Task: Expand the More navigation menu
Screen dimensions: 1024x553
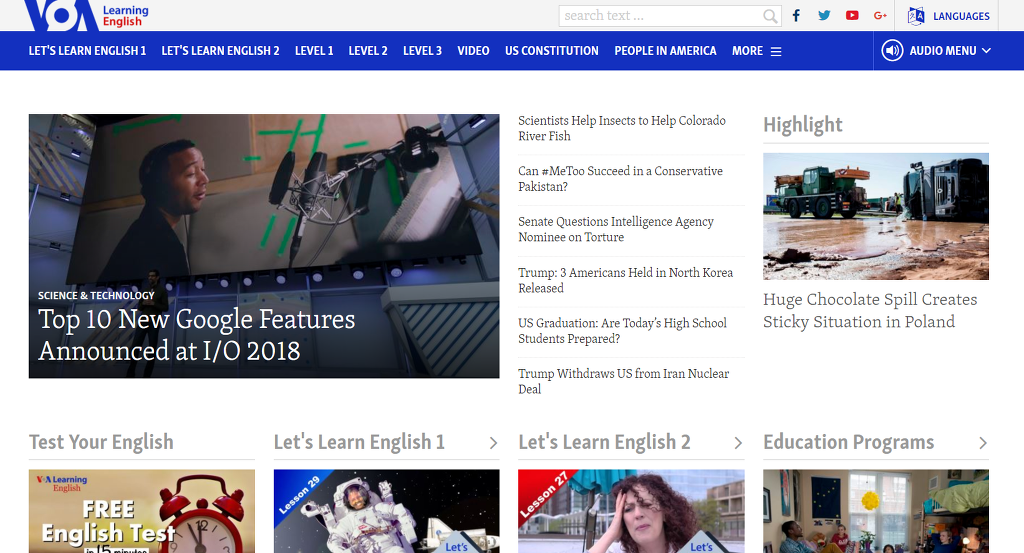Action: [x=756, y=51]
